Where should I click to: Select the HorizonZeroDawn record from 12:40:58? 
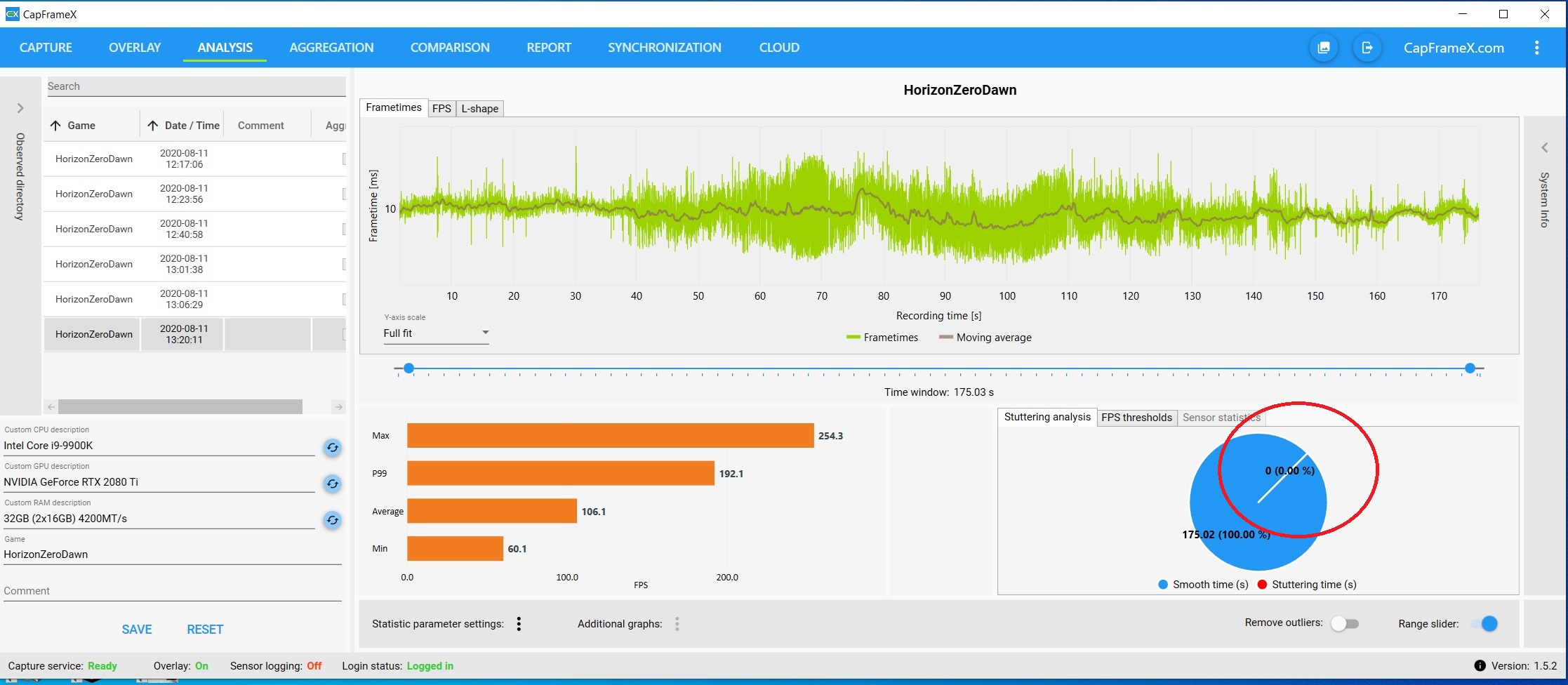[x=194, y=229]
